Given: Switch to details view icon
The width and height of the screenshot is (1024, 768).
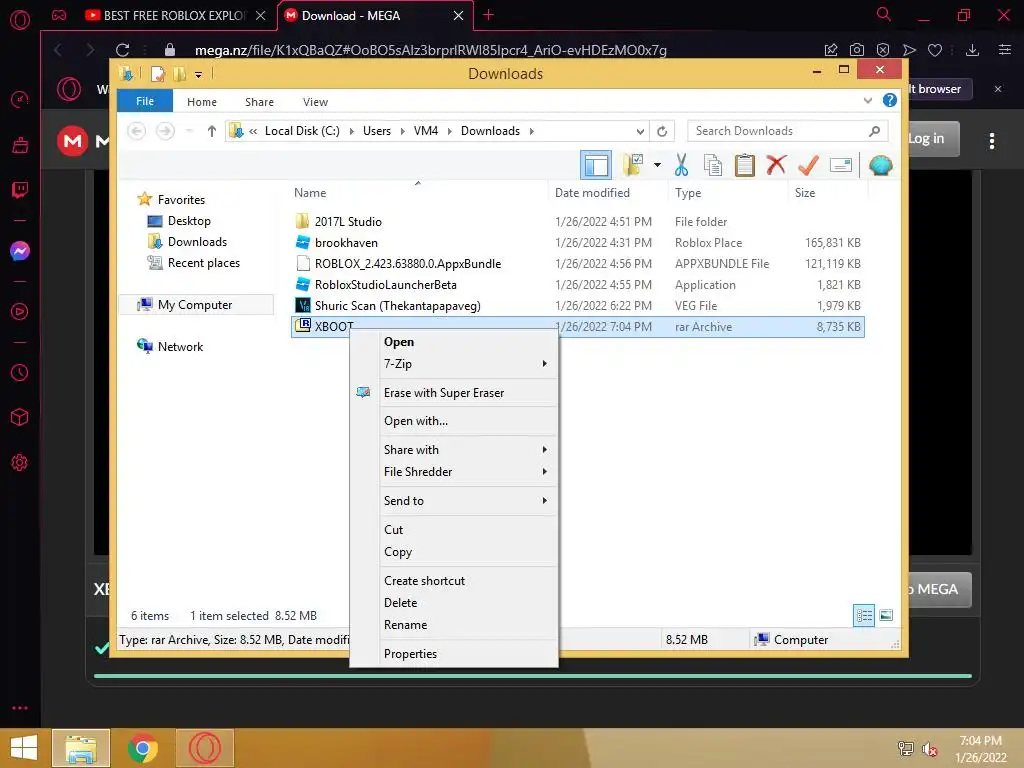Looking at the screenshot, I should point(864,615).
